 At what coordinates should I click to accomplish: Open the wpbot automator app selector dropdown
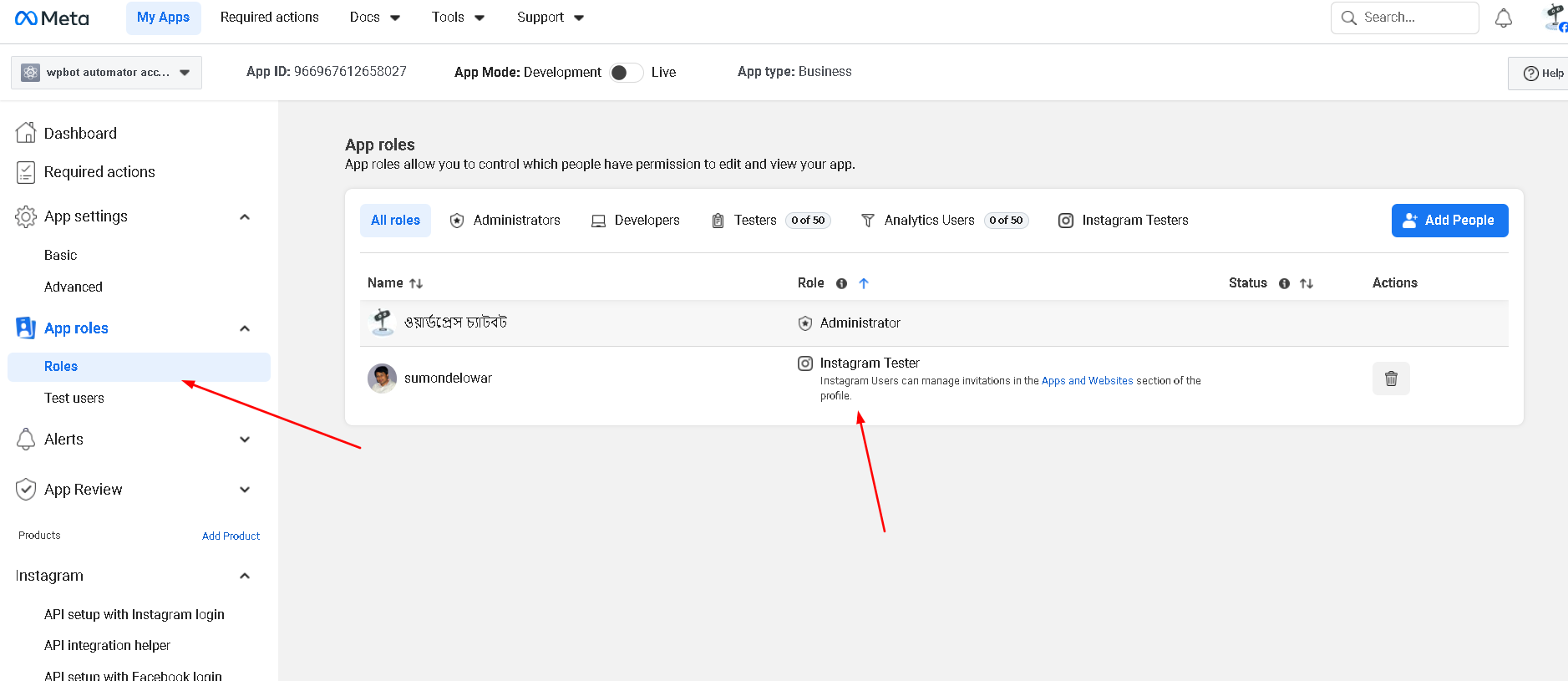(x=106, y=73)
